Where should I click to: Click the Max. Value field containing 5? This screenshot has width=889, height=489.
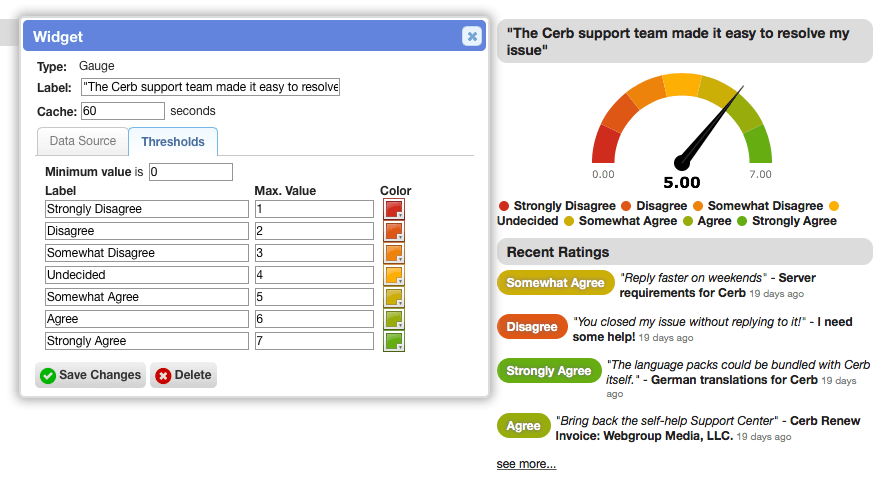(314, 297)
